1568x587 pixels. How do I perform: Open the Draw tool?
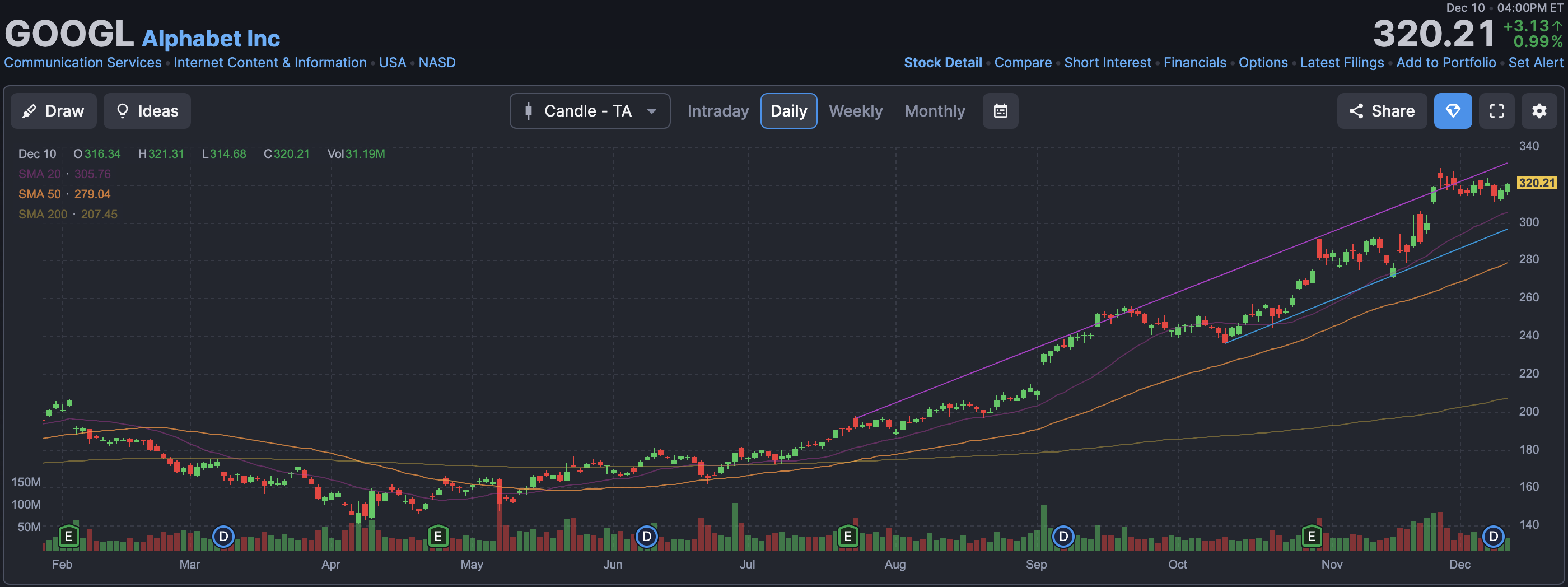[54, 111]
